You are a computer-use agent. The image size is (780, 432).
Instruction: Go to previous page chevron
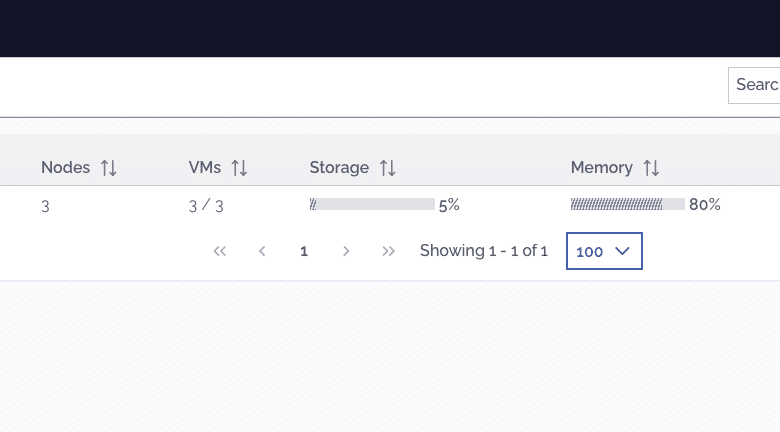(262, 251)
